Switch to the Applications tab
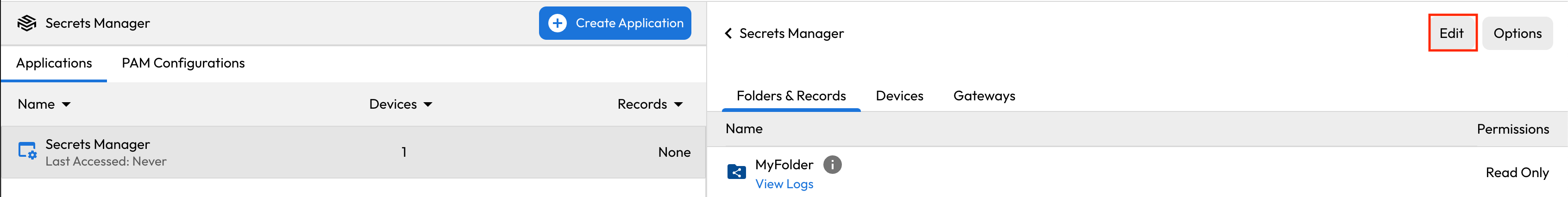Image resolution: width=1568 pixels, height=197 pixels. tap(54, 63)
